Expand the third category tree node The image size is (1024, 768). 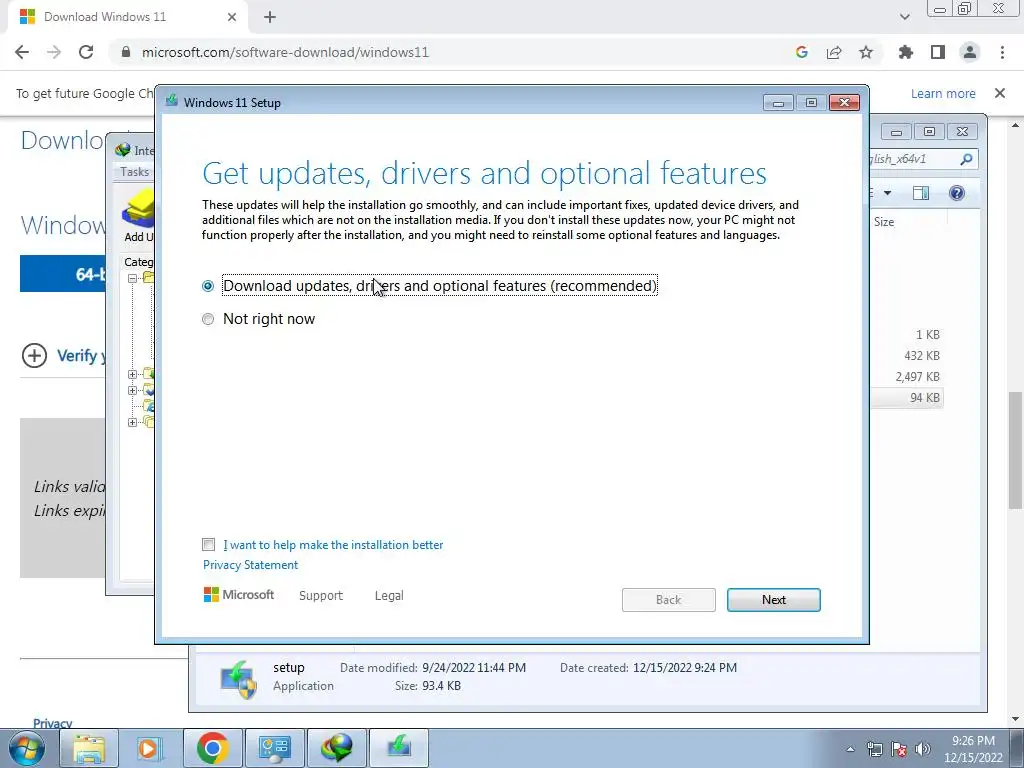pyautogui.click(x=132, y=390)
